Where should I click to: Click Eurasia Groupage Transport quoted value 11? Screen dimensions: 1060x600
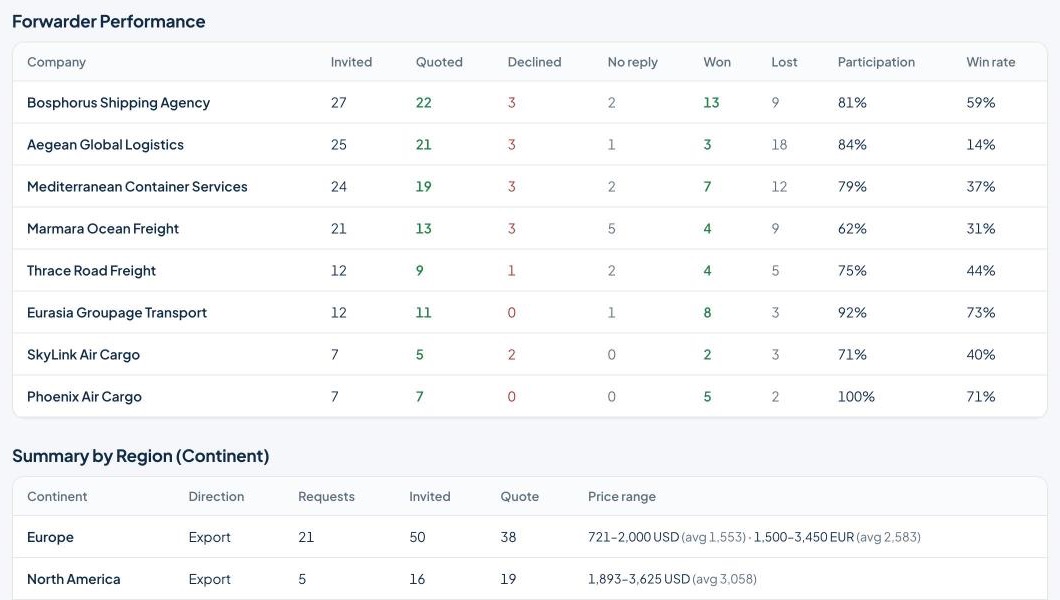pyautogui.click(x=423, y=313)
